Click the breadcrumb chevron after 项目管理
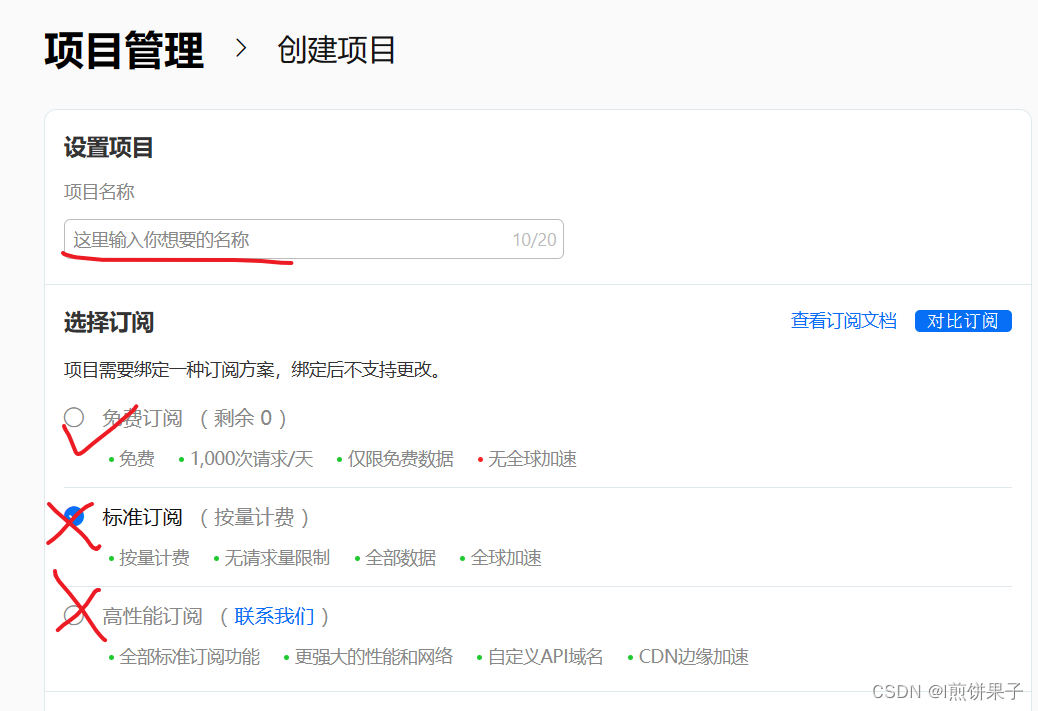This screenshot has height=711, width=1038. (241, 48)
